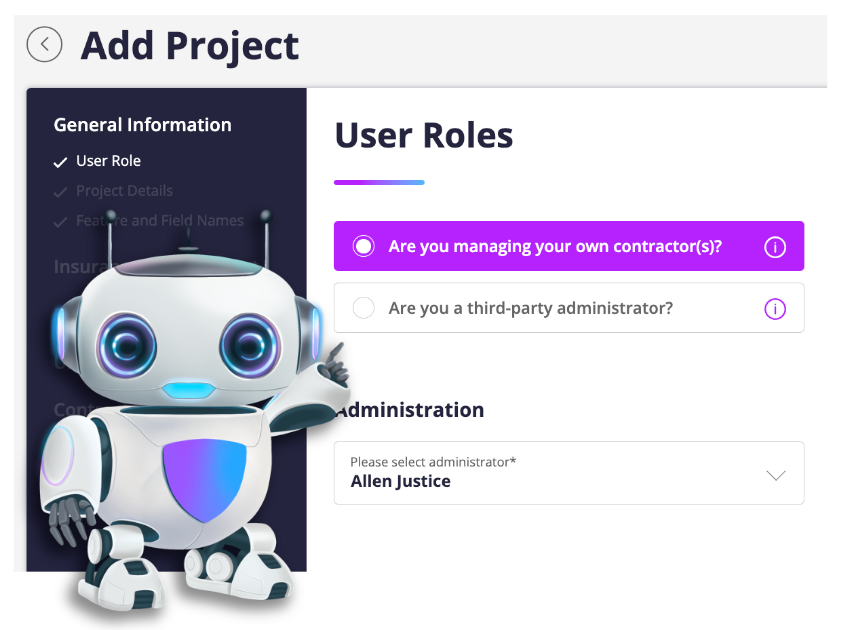Image resolution: width=862 pixels, height=630 pixels.
Task: Click the Add Project page title
Action: tap(189, 45)
